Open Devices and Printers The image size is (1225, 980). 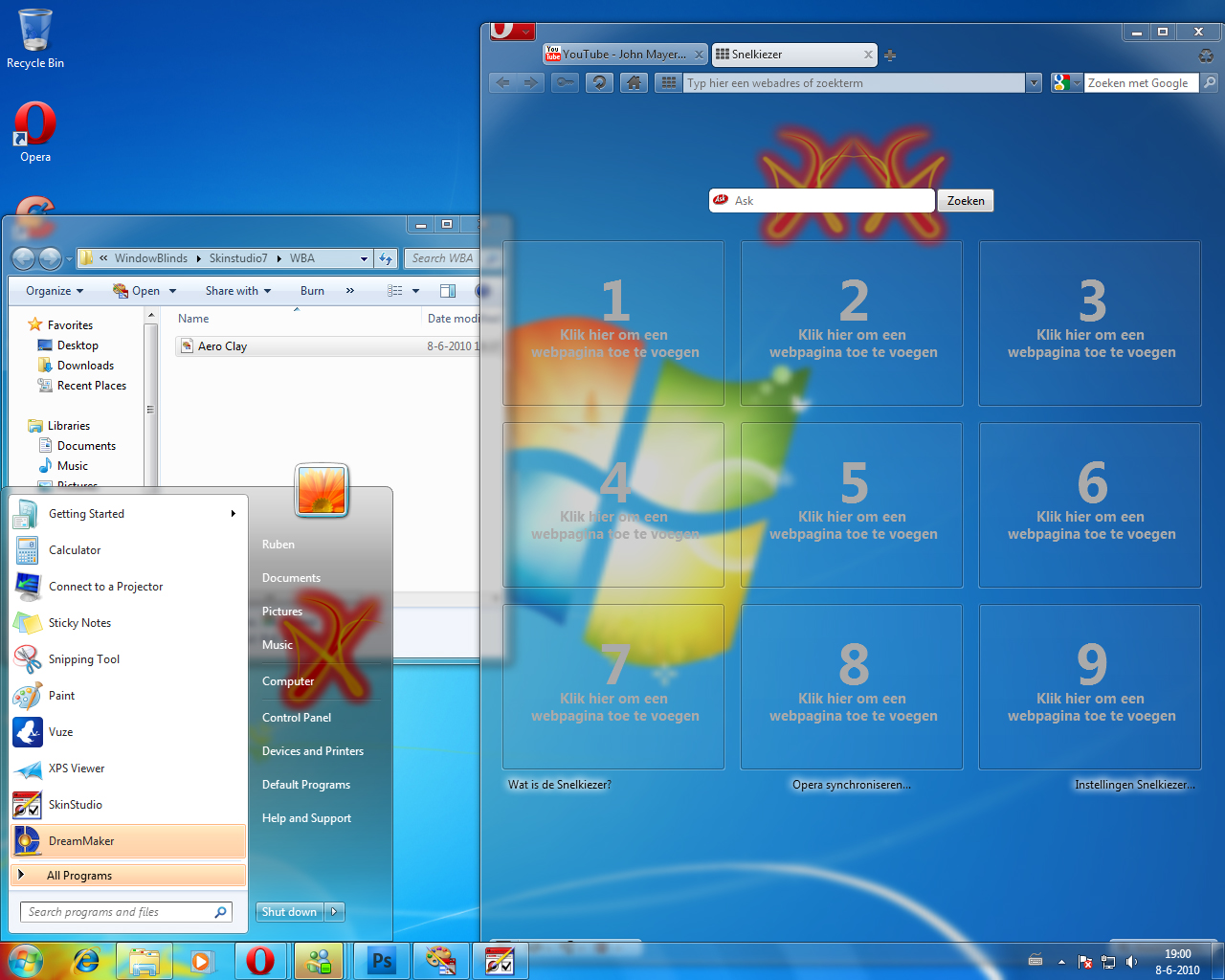[x=313, y=751]
